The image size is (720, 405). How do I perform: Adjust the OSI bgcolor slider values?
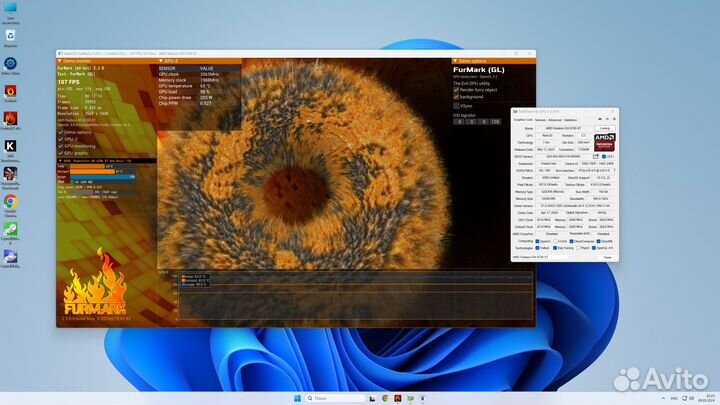477,122
